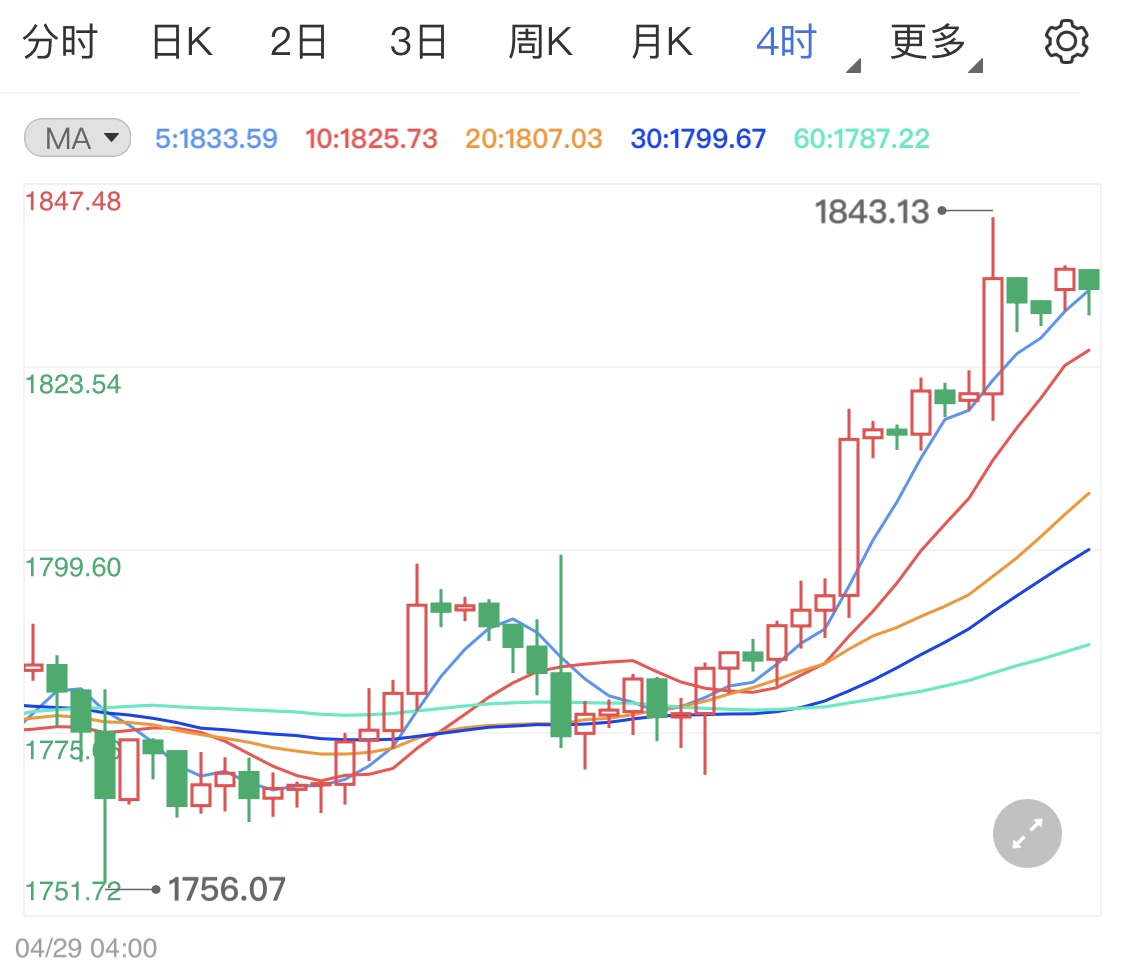Switch to 分时 tab
Viewport: 1125px width, 967px height.
pyautogui.click(x=60, y=42)
